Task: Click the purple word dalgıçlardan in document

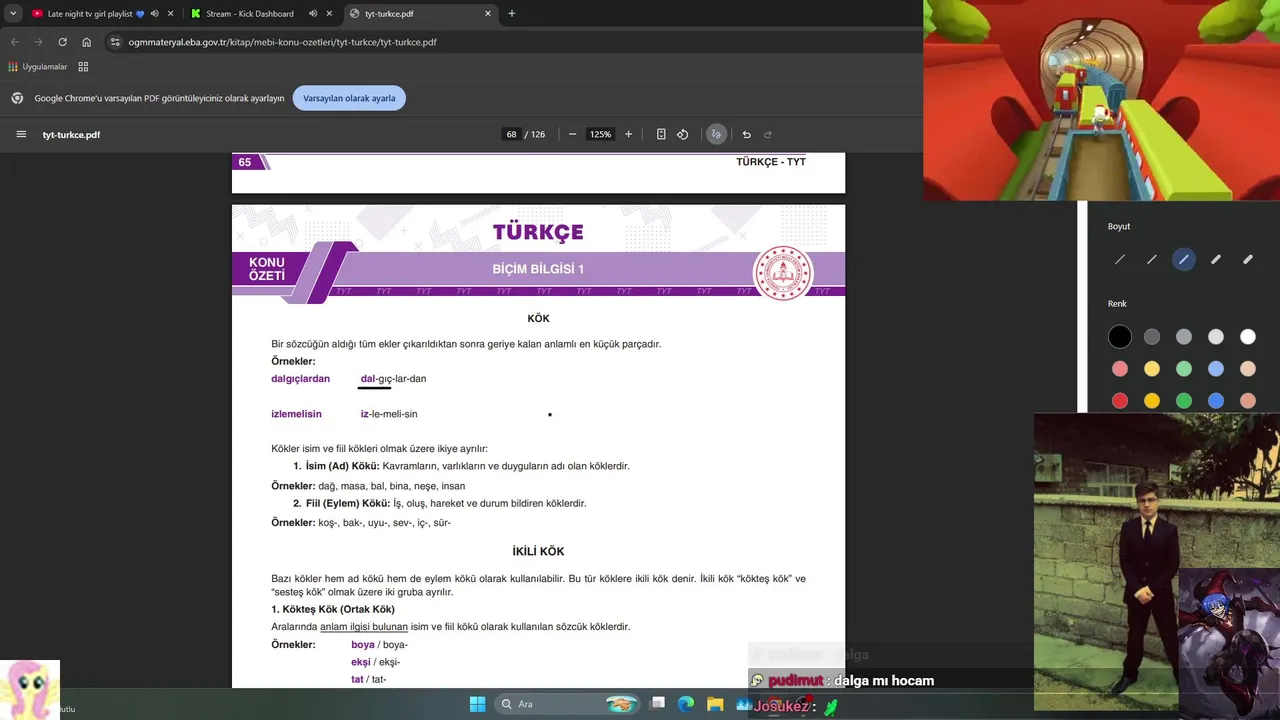Action: click(x=300, y=379)
